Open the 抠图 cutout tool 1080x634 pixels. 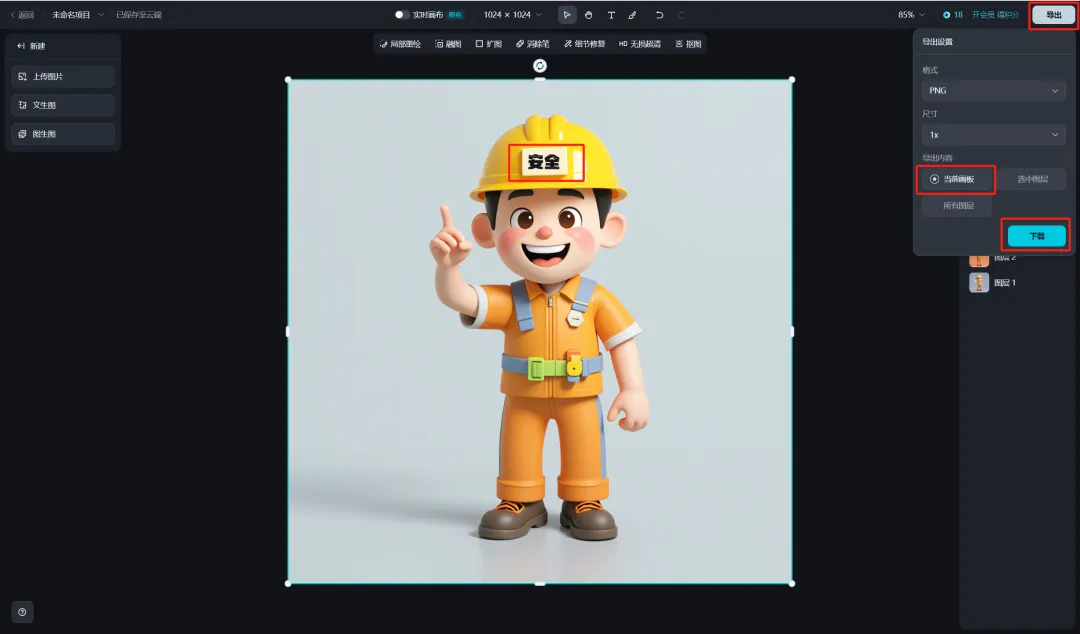(688, 44)
